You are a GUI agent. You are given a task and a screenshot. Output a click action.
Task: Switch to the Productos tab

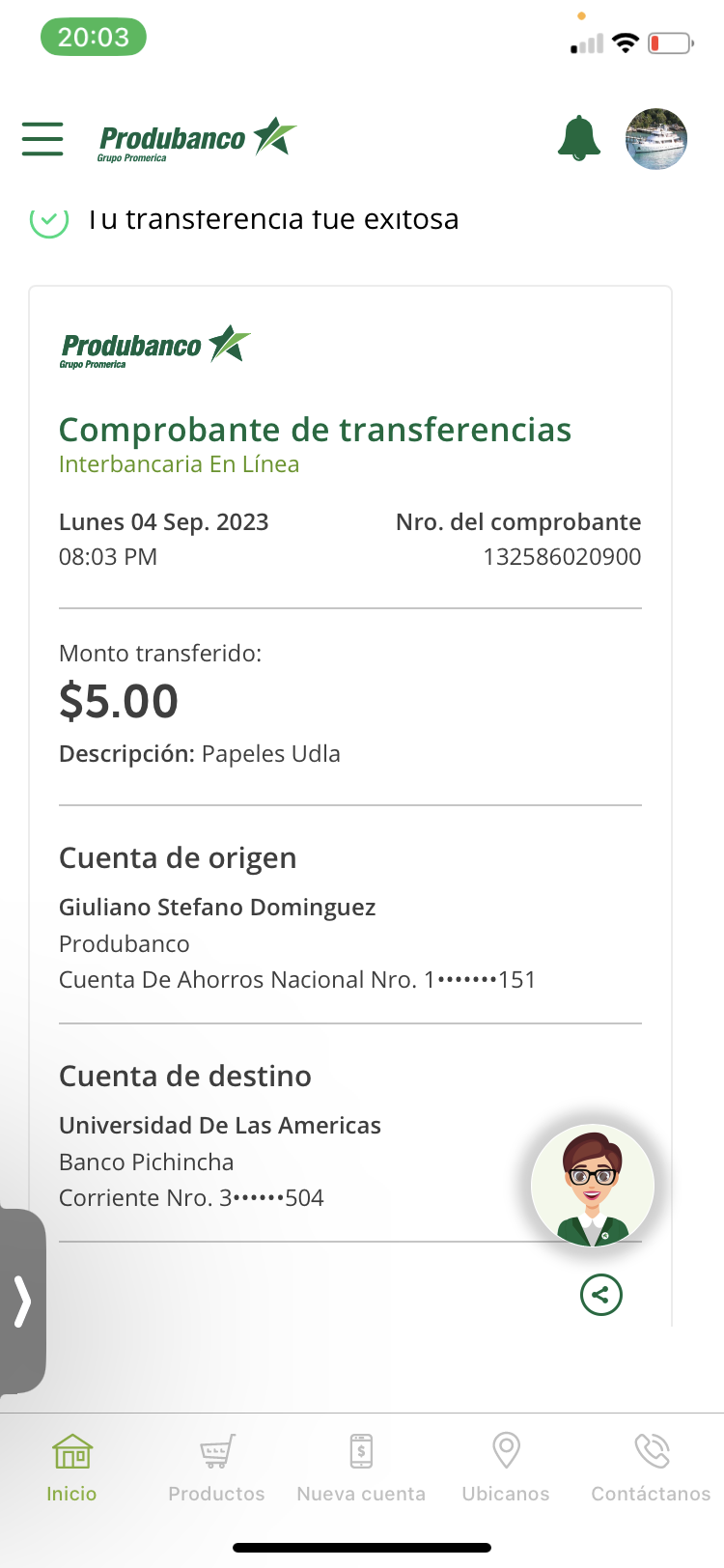[x=216, y=1468]
